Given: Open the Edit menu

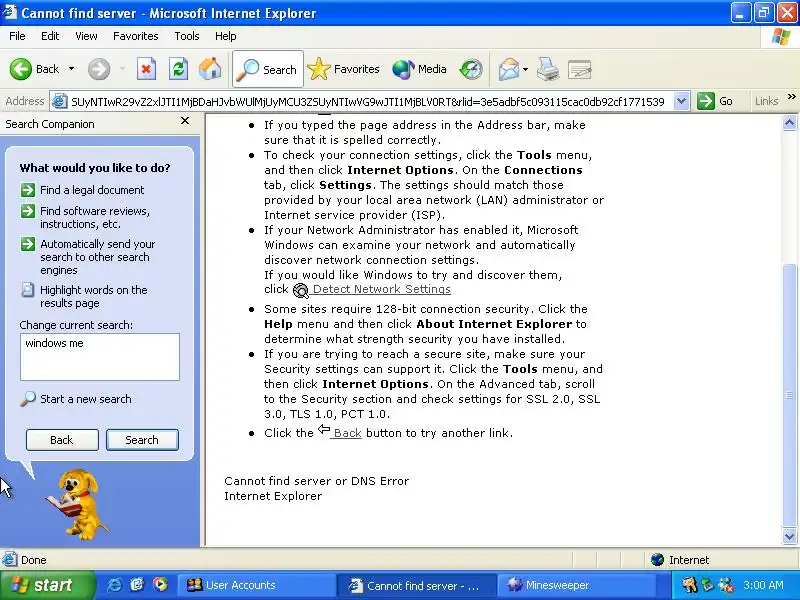Looking at the screenshot, I should pyautogui.click(x=50, y=36).
